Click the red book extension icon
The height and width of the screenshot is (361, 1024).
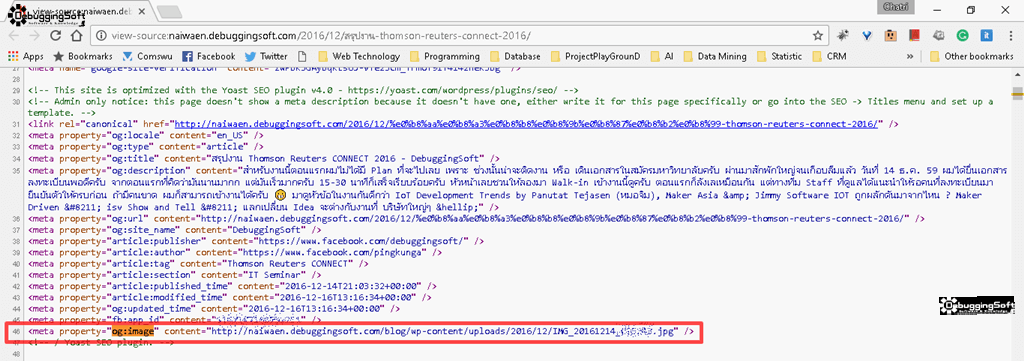(914, 35)
